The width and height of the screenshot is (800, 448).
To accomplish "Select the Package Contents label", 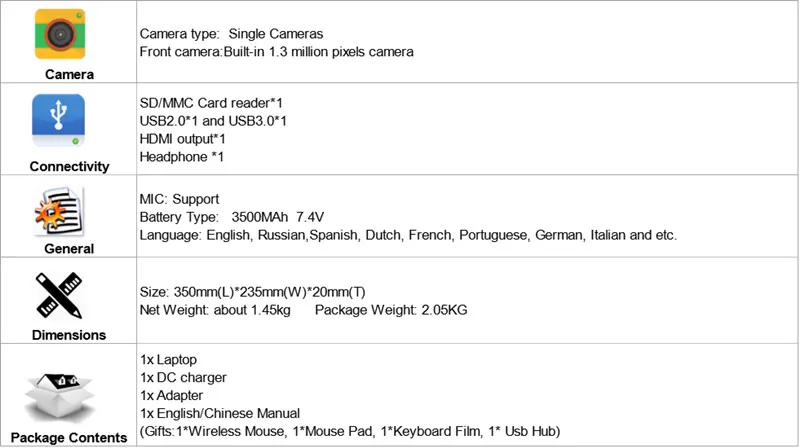I will tap(69, 437).
